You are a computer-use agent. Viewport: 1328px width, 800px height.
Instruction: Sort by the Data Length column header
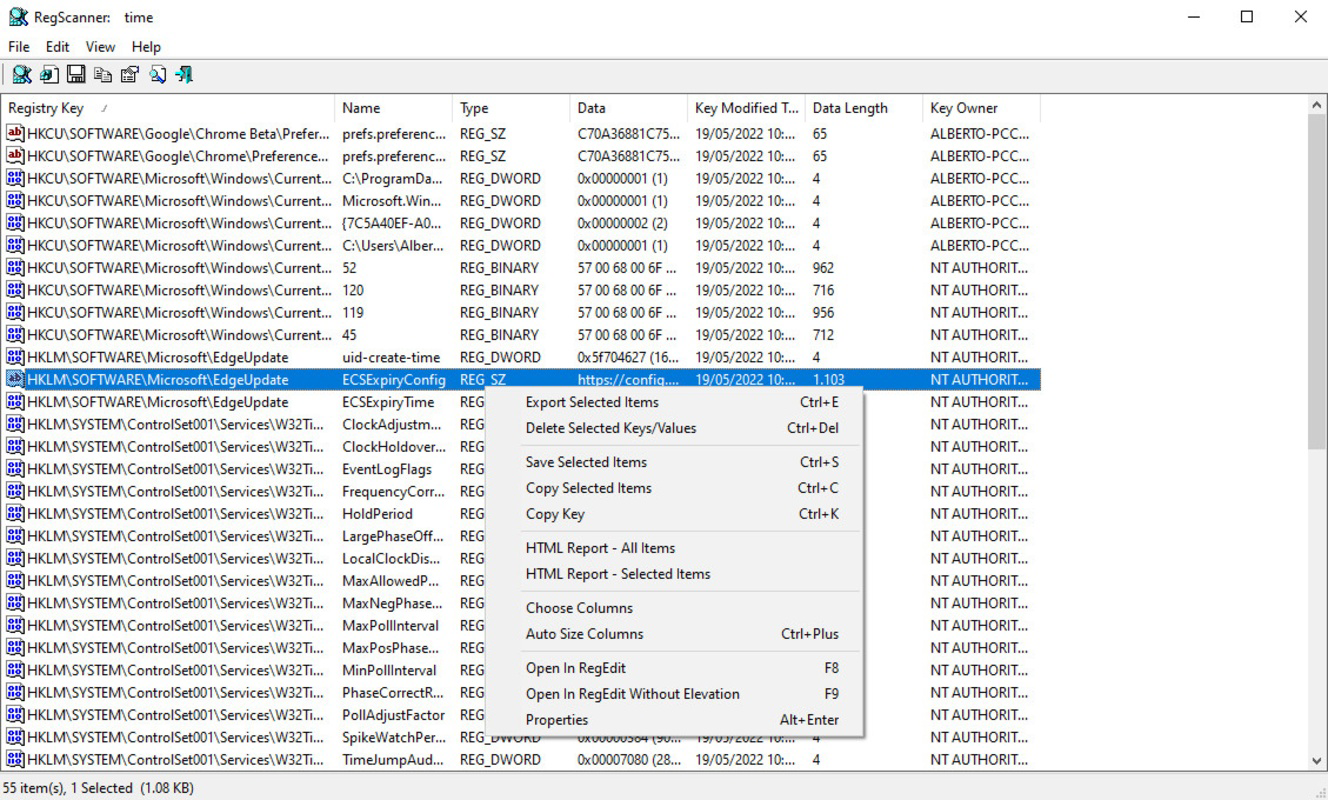coord(864,108)
